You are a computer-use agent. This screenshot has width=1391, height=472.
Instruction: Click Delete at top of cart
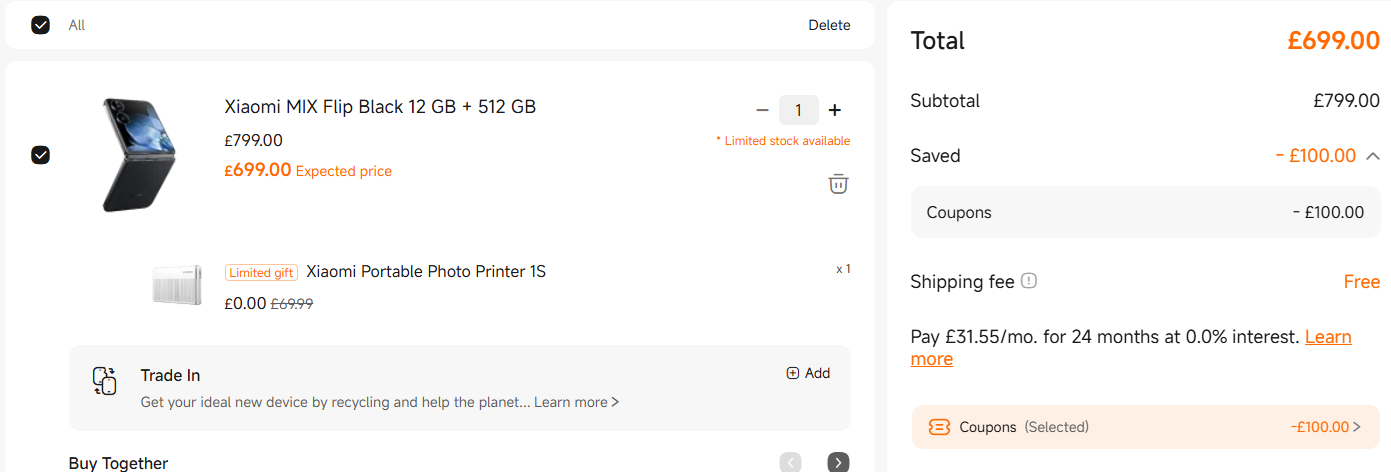tap(829, 25)
